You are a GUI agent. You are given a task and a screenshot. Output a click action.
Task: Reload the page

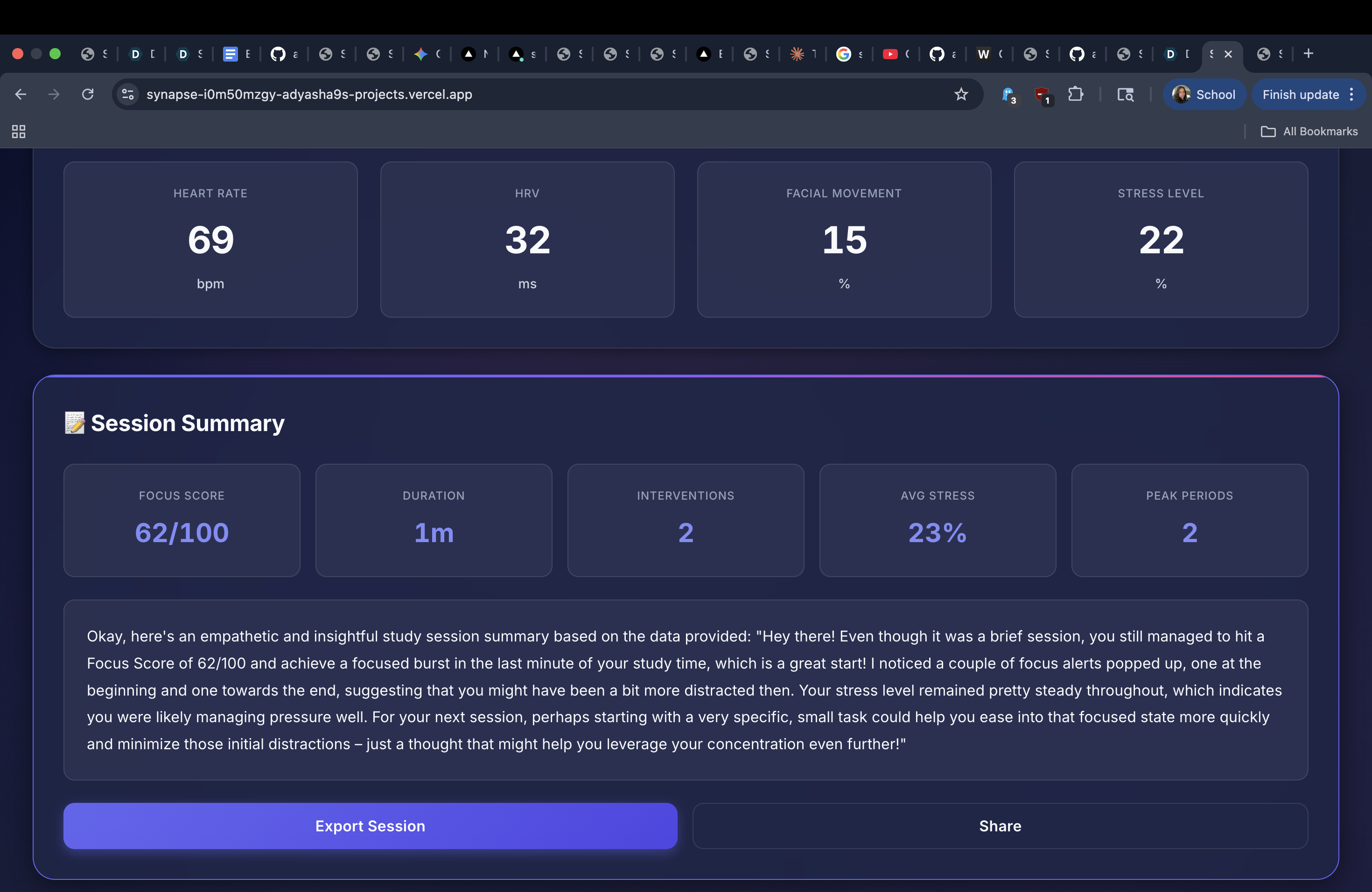88,94
